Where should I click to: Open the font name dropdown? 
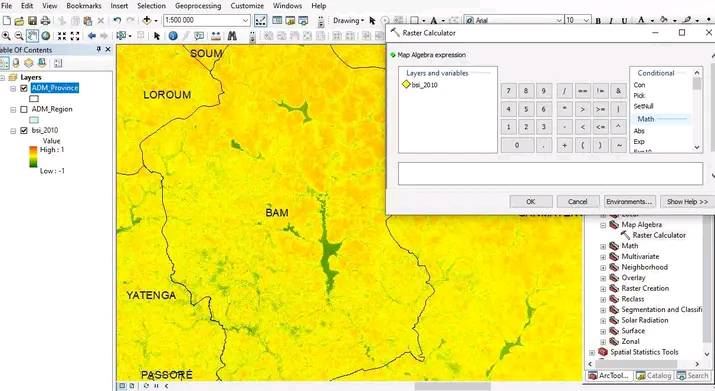point(559,21)
